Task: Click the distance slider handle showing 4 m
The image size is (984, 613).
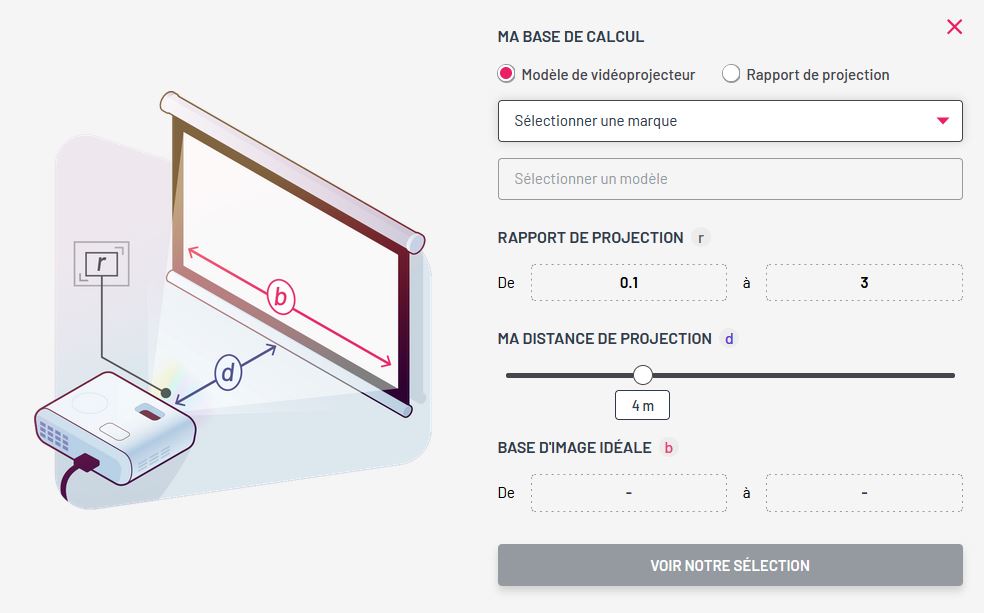Action: click(643, 374)
